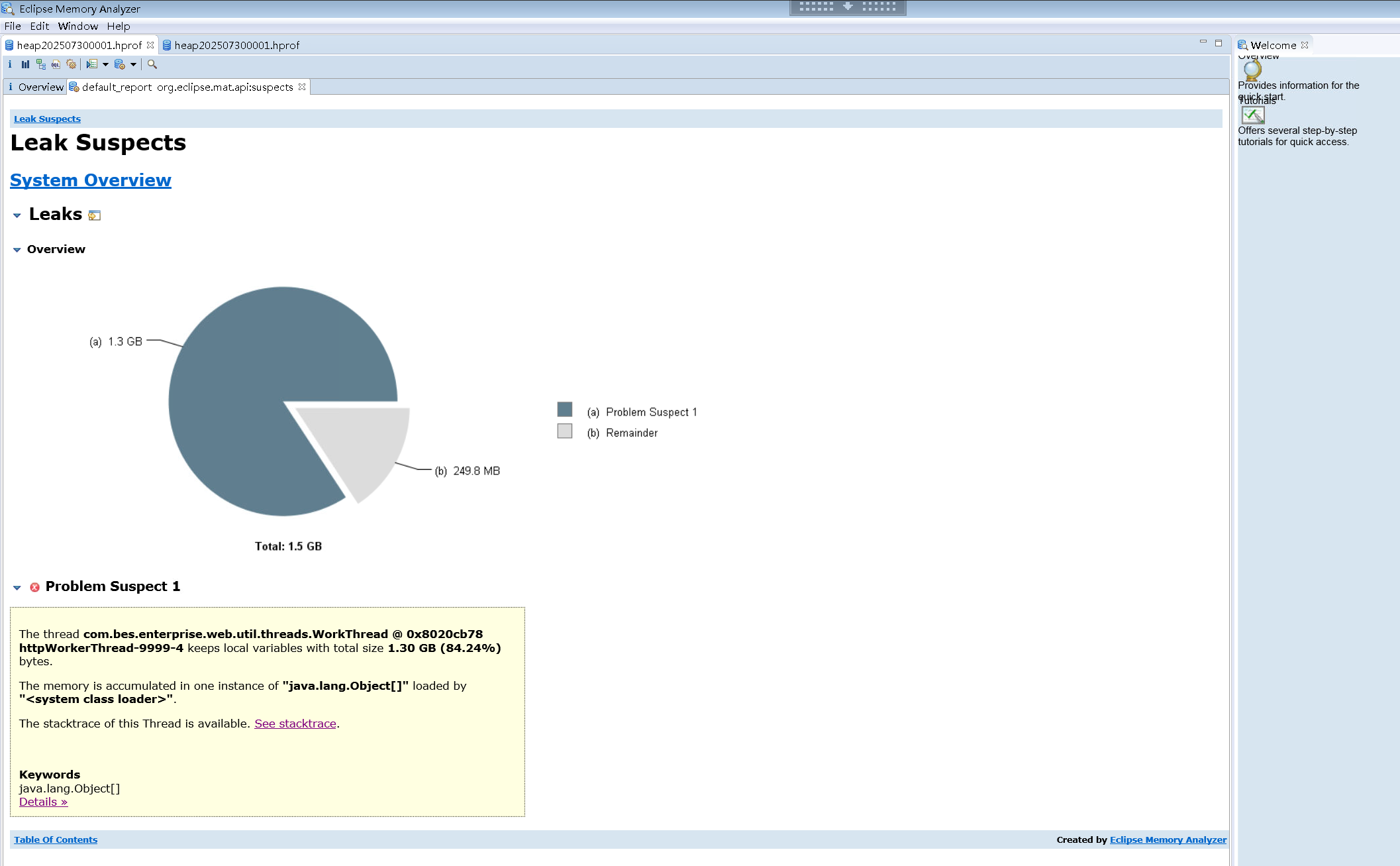Open the Run Expert System Test dropdown arrow
Image resolution: width=1400 pixels, height=866 pixels.
coord(105,64)
